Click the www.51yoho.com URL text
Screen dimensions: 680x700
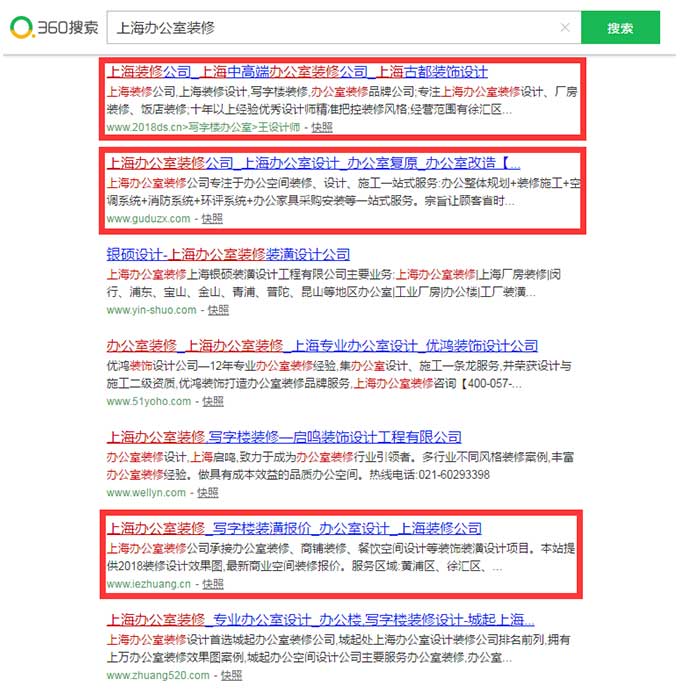pos(149,401)
